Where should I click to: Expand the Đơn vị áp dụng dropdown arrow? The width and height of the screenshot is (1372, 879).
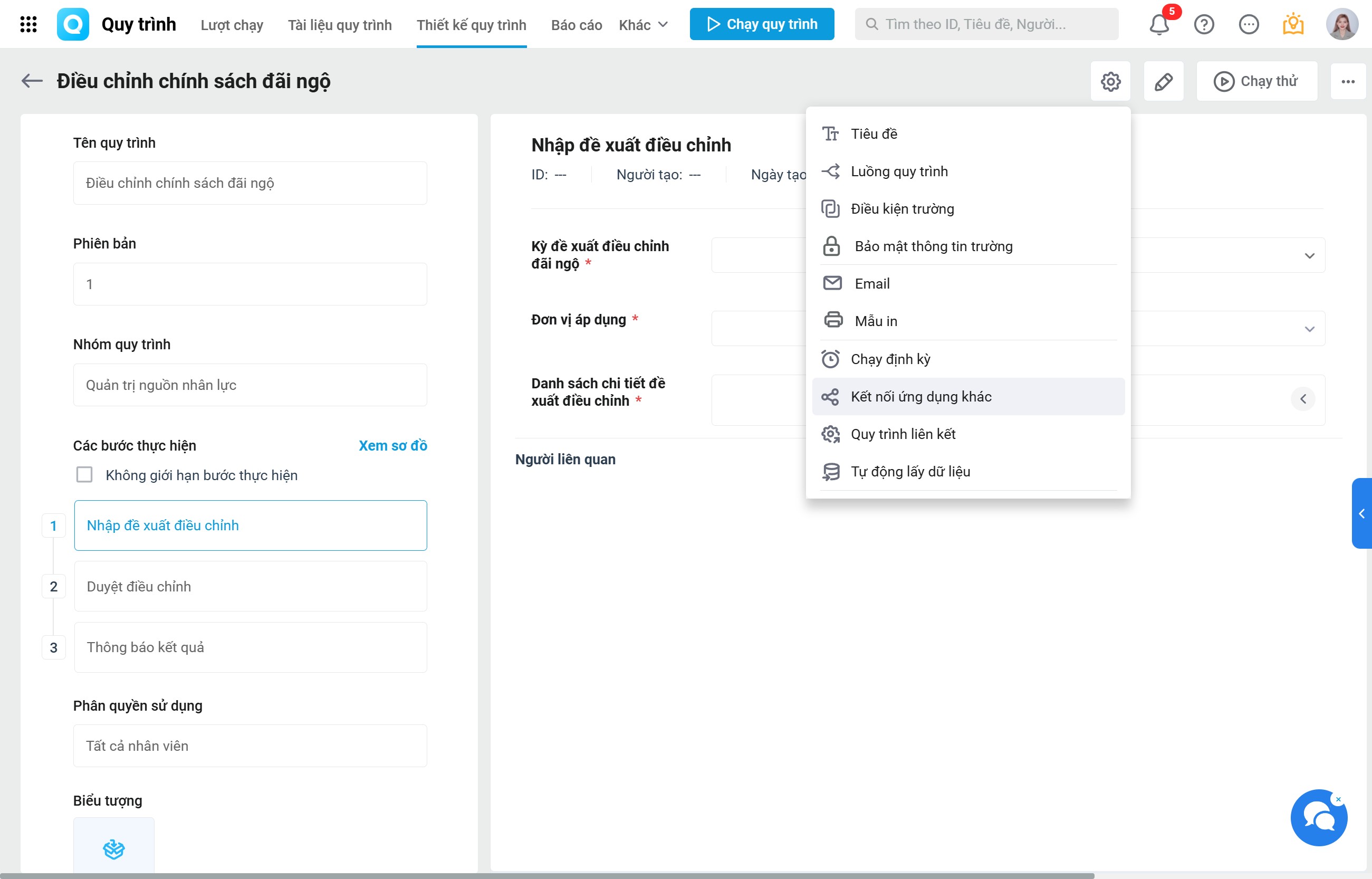point(1309,329)
